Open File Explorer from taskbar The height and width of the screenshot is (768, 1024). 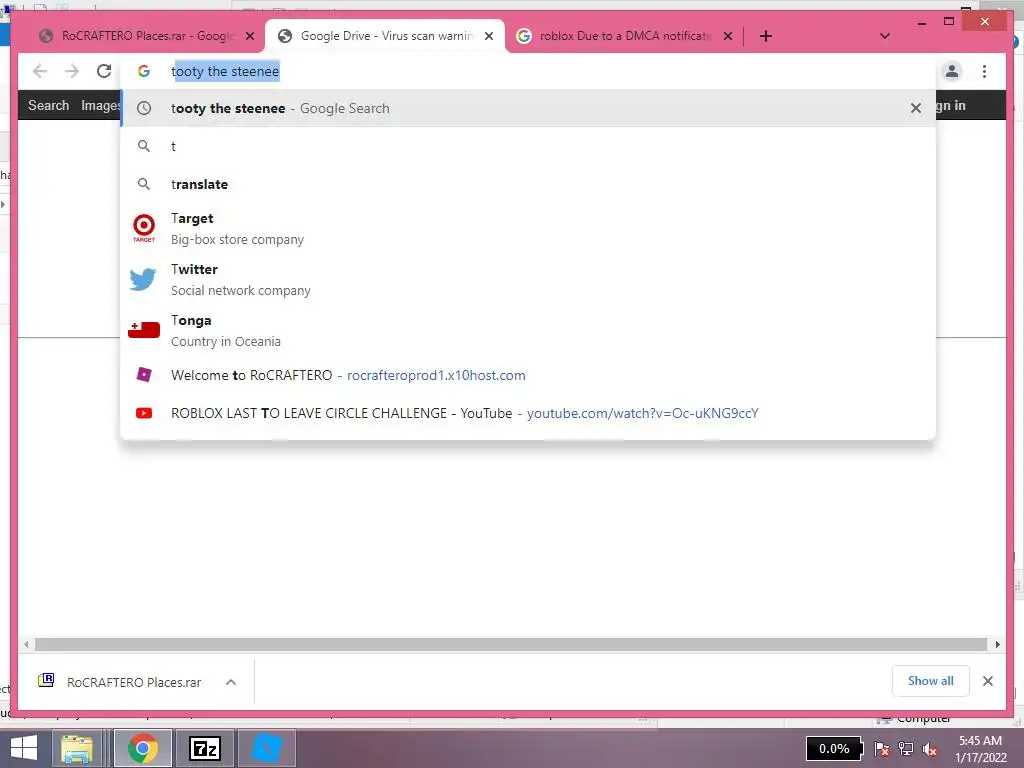point(77,748)
